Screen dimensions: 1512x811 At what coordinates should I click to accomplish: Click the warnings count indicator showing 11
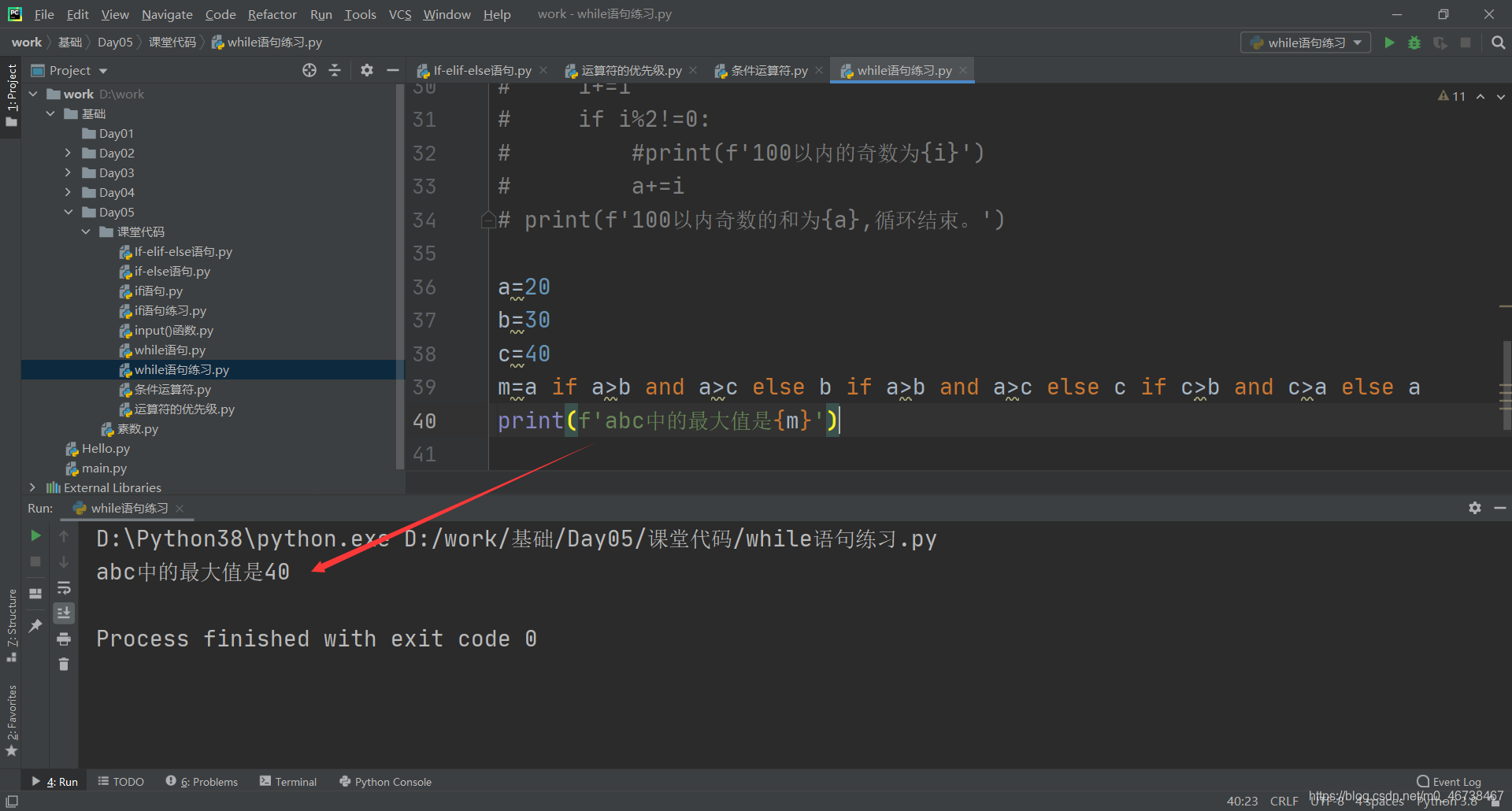click(1451, 96)
